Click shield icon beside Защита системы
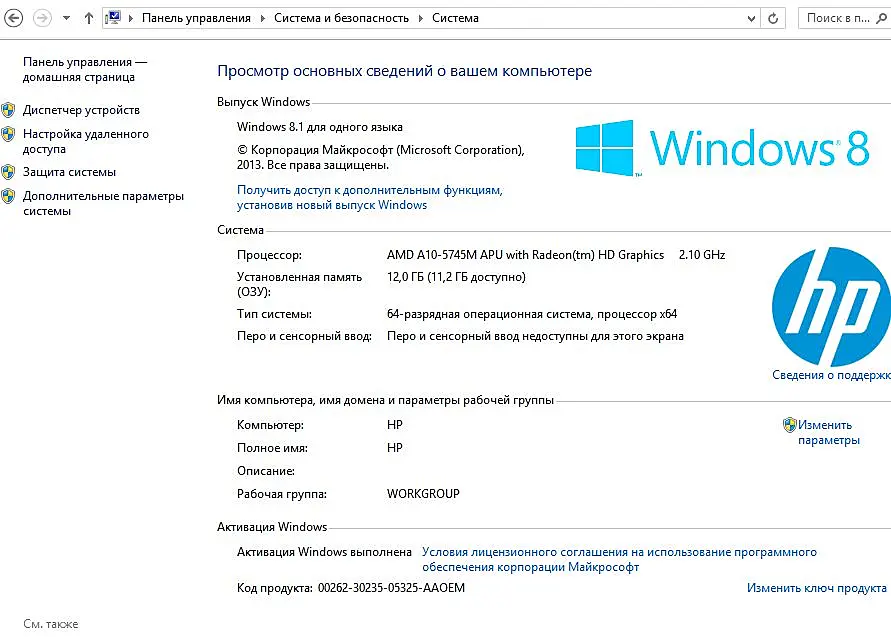This screenshot has width=891, height=637. point(8,172)
